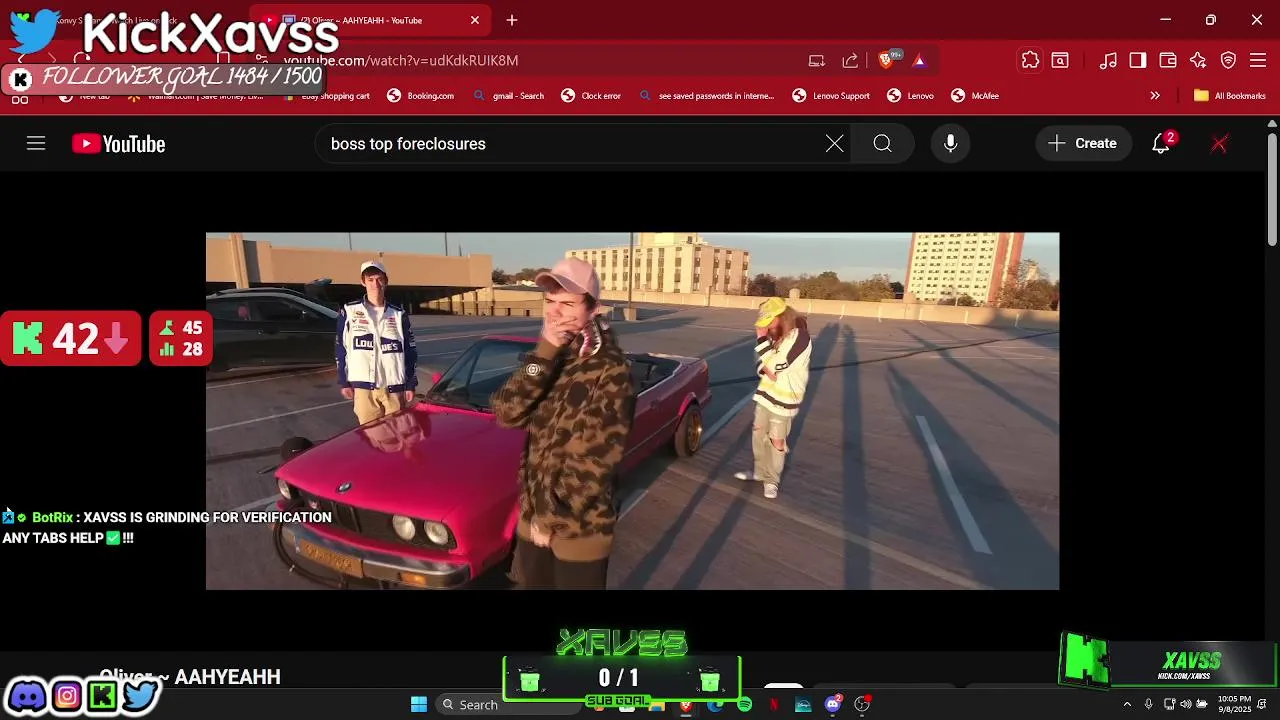Viewport: 1280px width, 720px height.
Task: Open taskbar clock showing 10:05 PM
Action: [x=1234, y=704]
